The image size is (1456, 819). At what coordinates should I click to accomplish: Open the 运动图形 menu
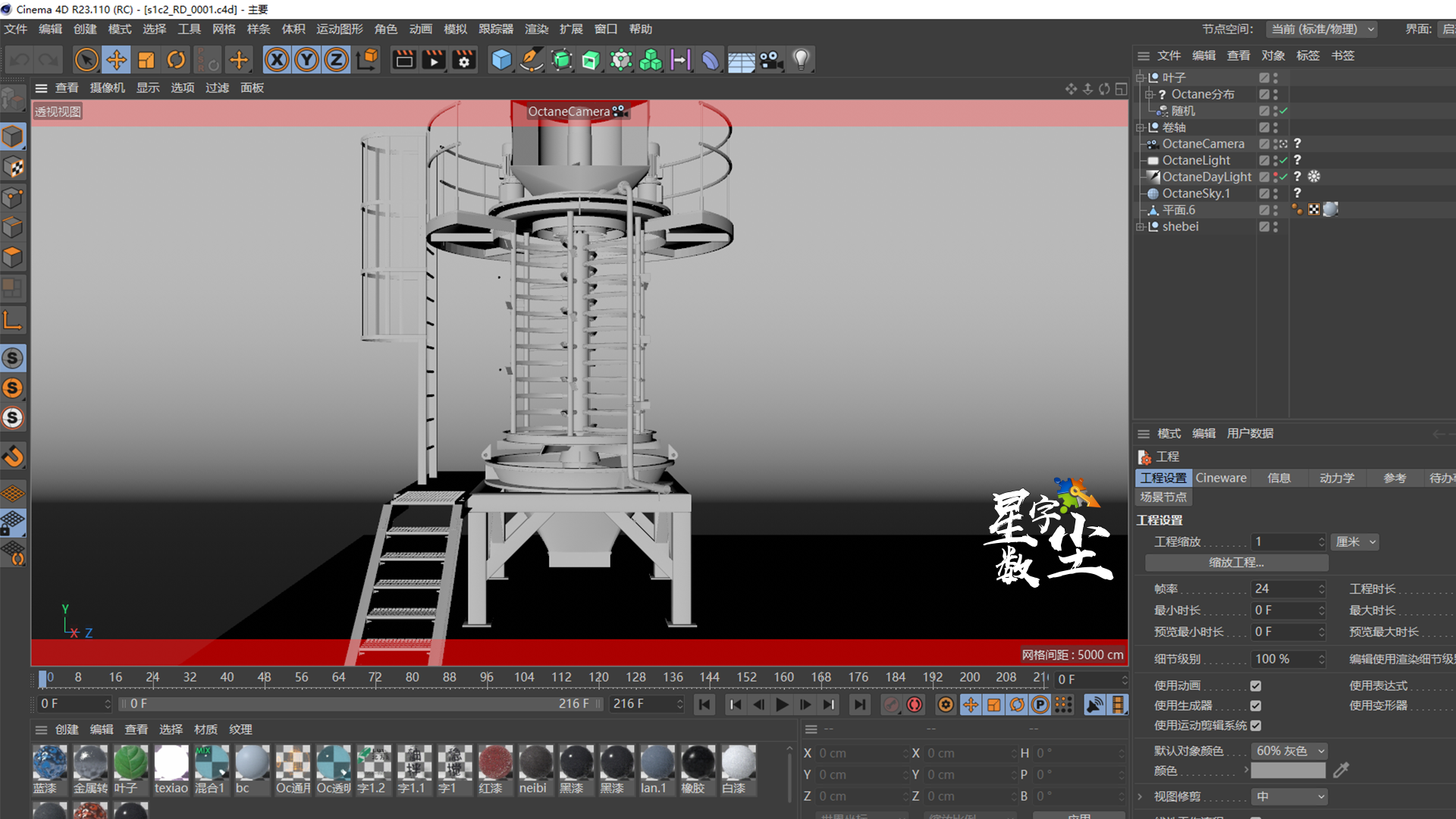click(x=340, y=29)
